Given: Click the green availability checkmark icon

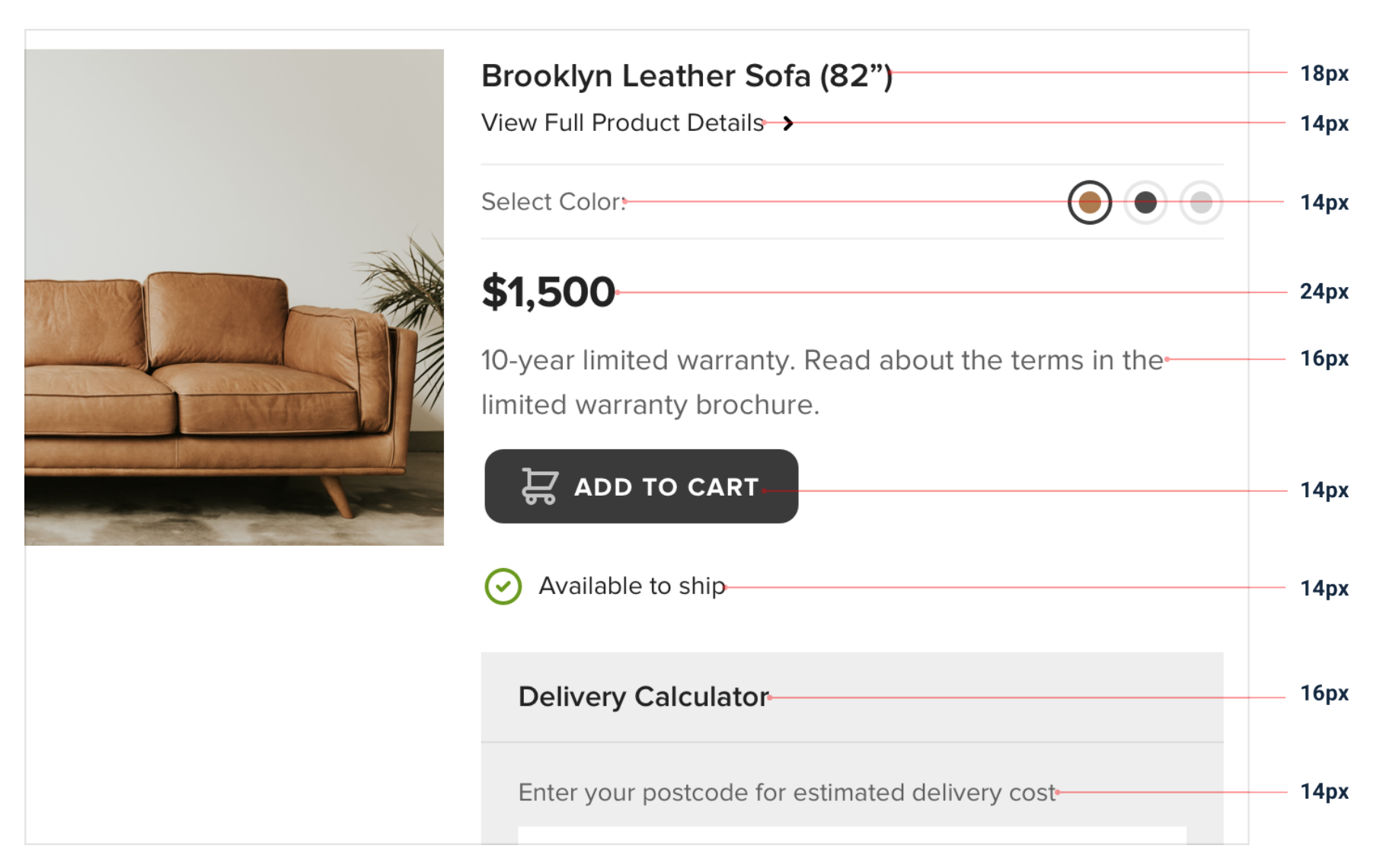Looking at the screenshot, I should 503,587.
